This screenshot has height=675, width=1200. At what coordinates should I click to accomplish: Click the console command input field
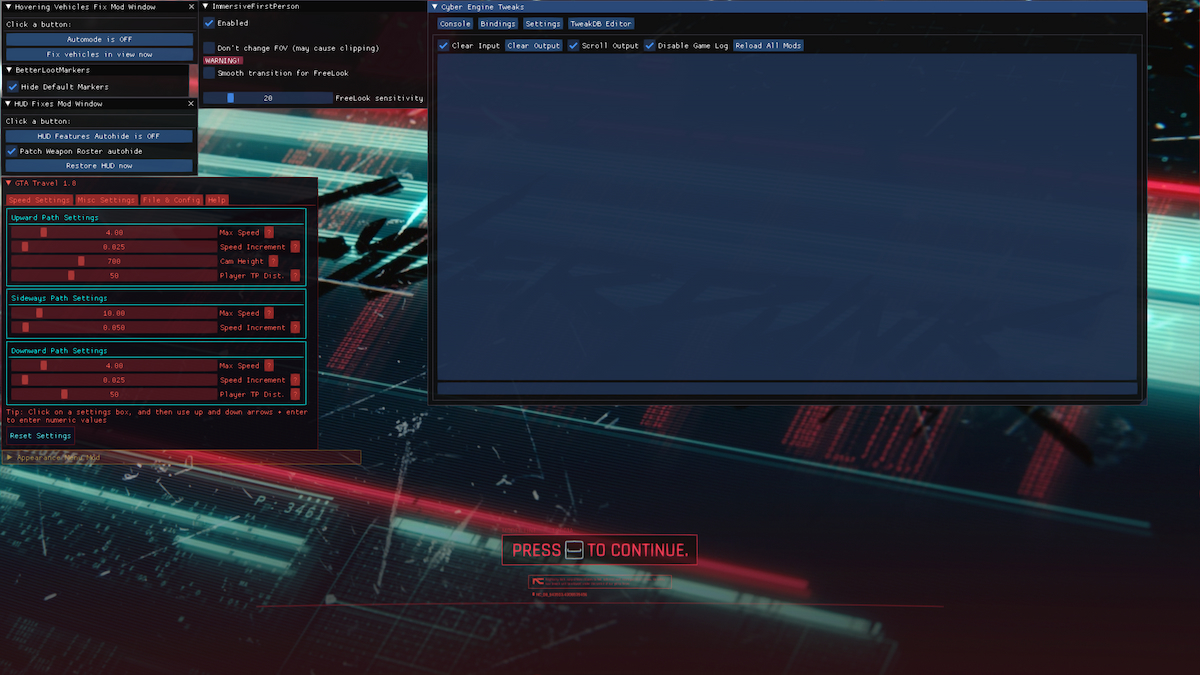click(787, 388)
